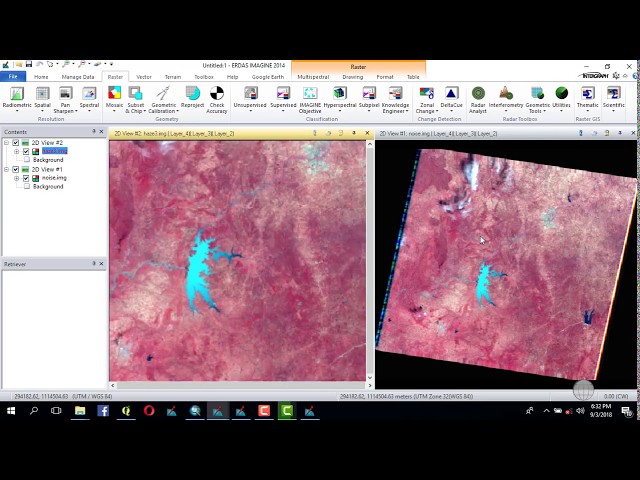Open Radar Utilities

click(x=561, y=93)
